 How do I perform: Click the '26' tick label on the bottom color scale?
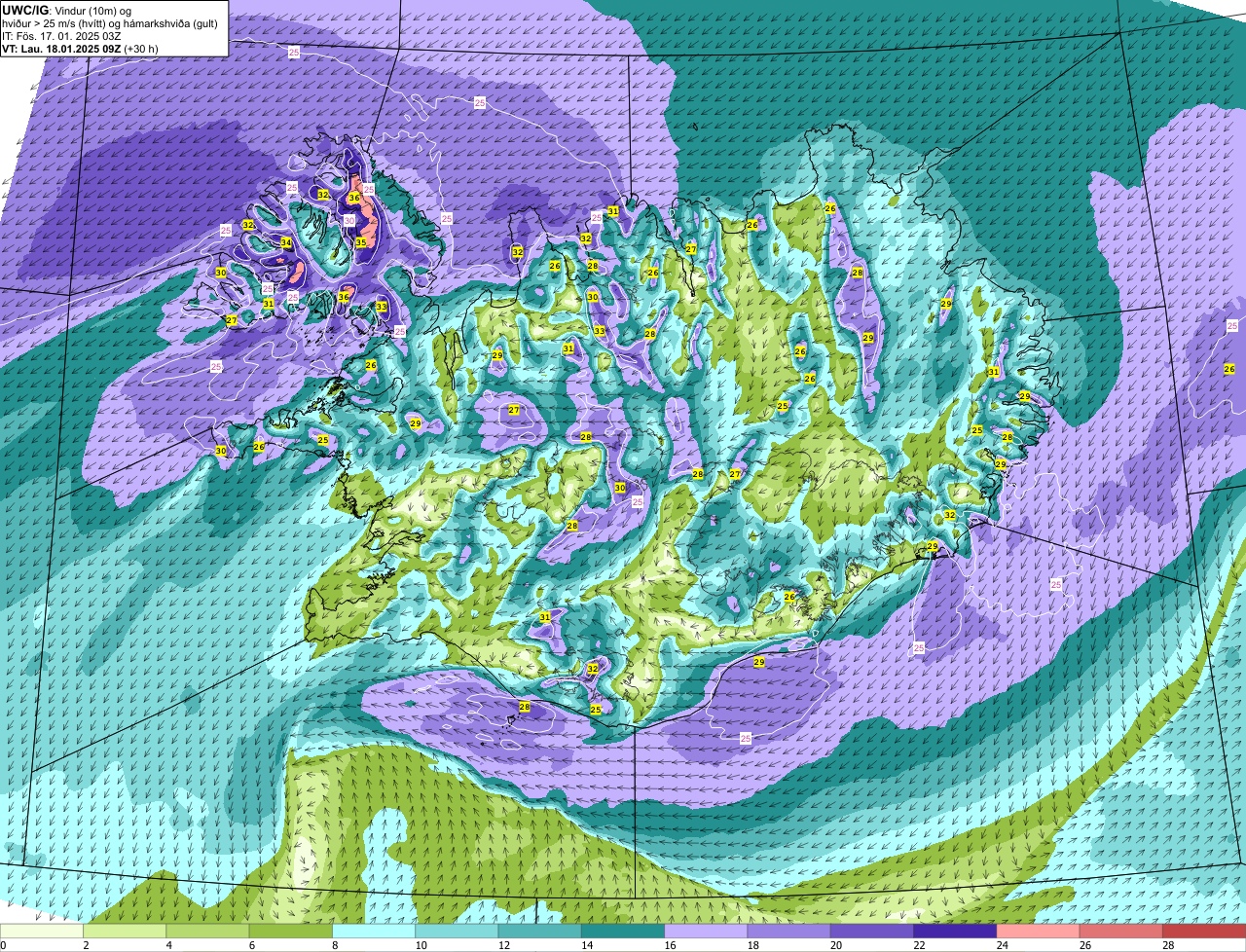click(1084, 945)
